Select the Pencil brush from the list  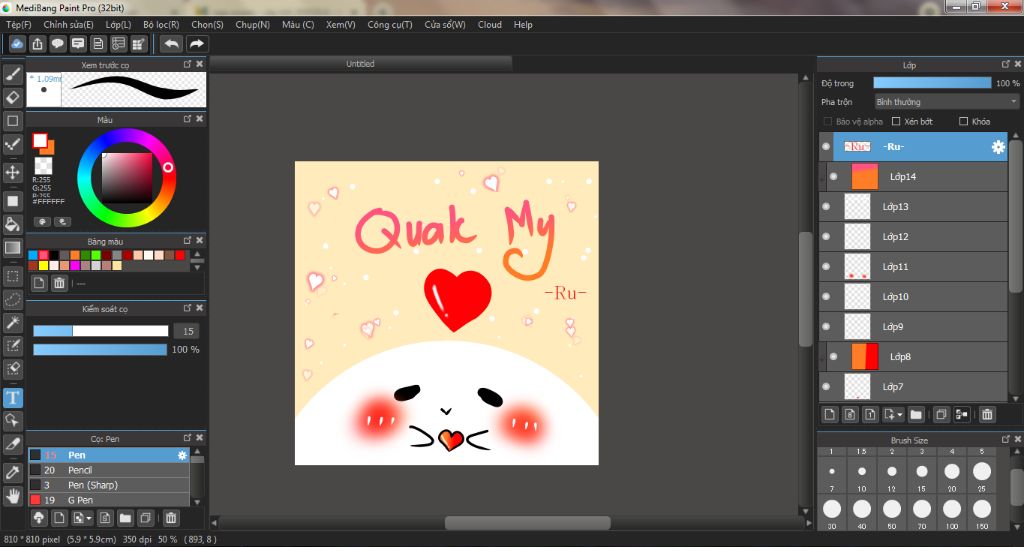coord(80,470)
